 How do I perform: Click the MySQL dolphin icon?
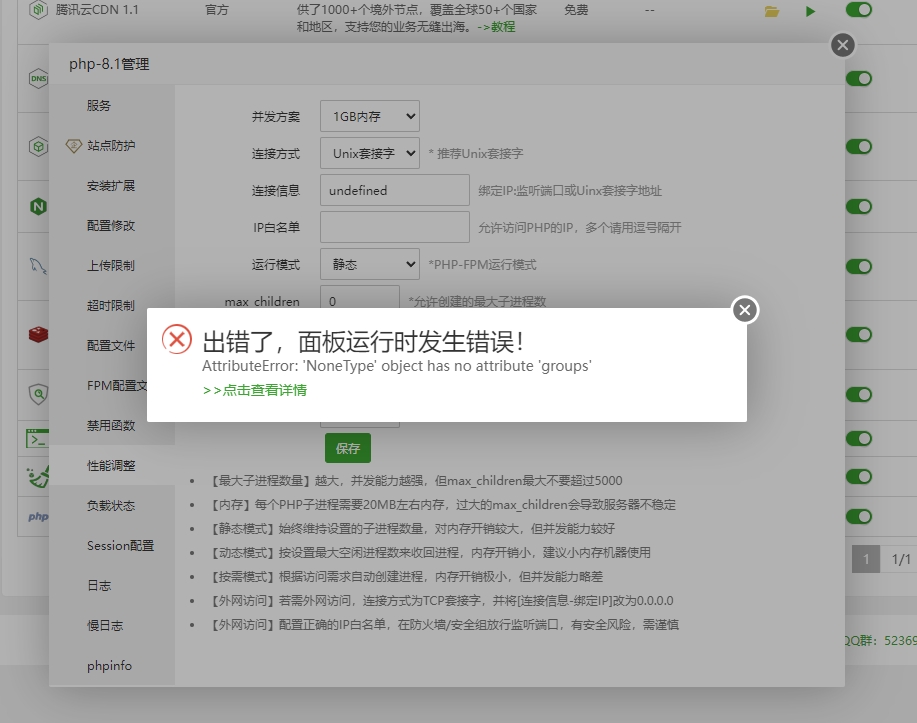tap(38, 266)
